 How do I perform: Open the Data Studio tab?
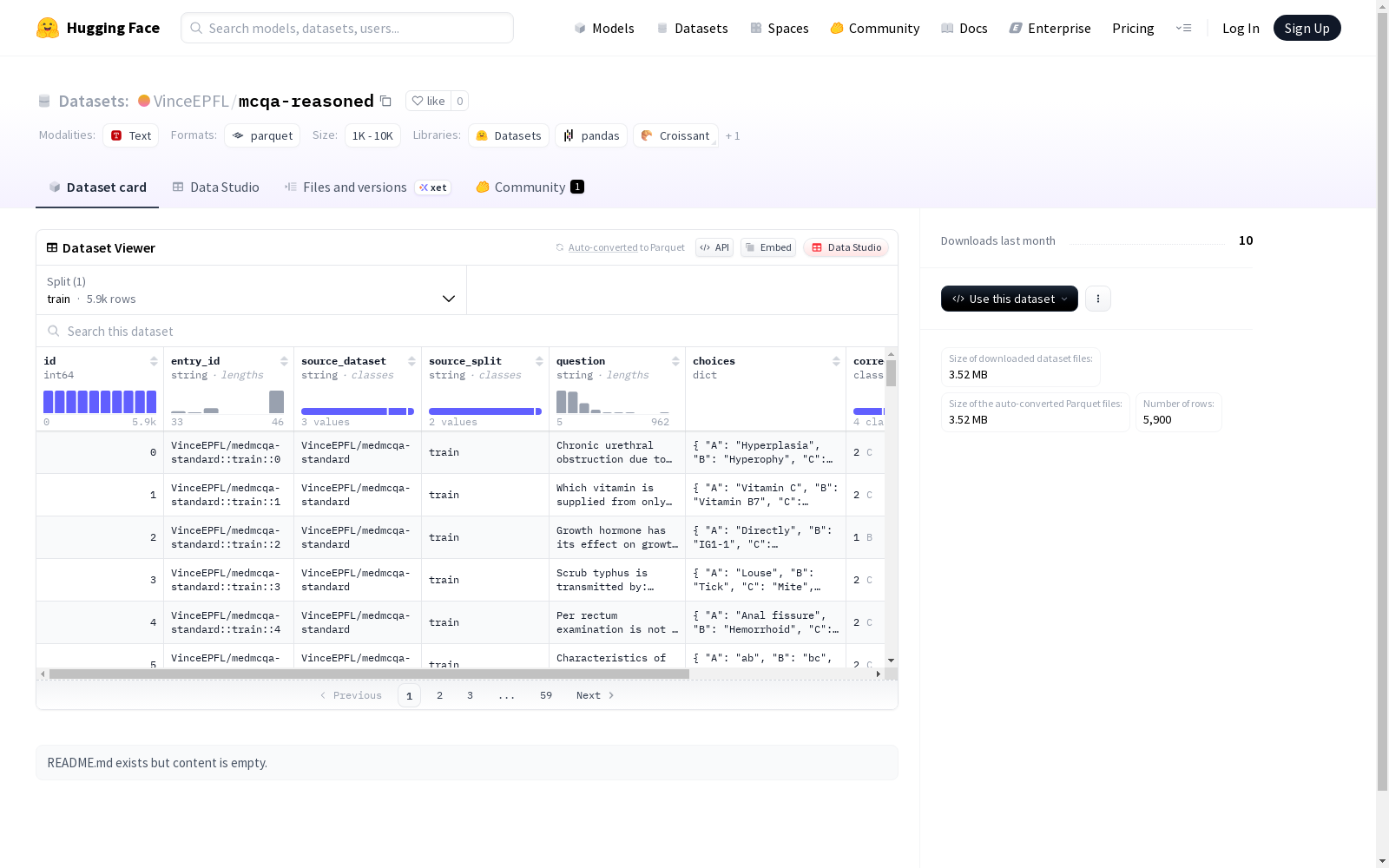215,187
